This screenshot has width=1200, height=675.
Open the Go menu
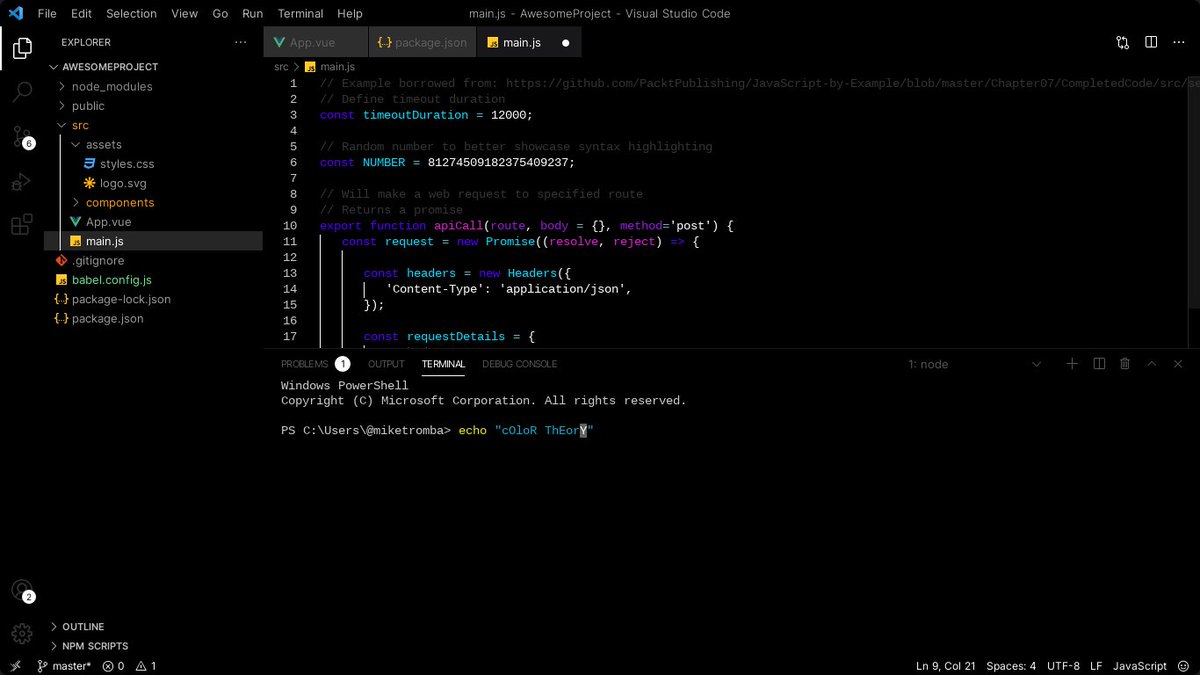pos(220,14)
